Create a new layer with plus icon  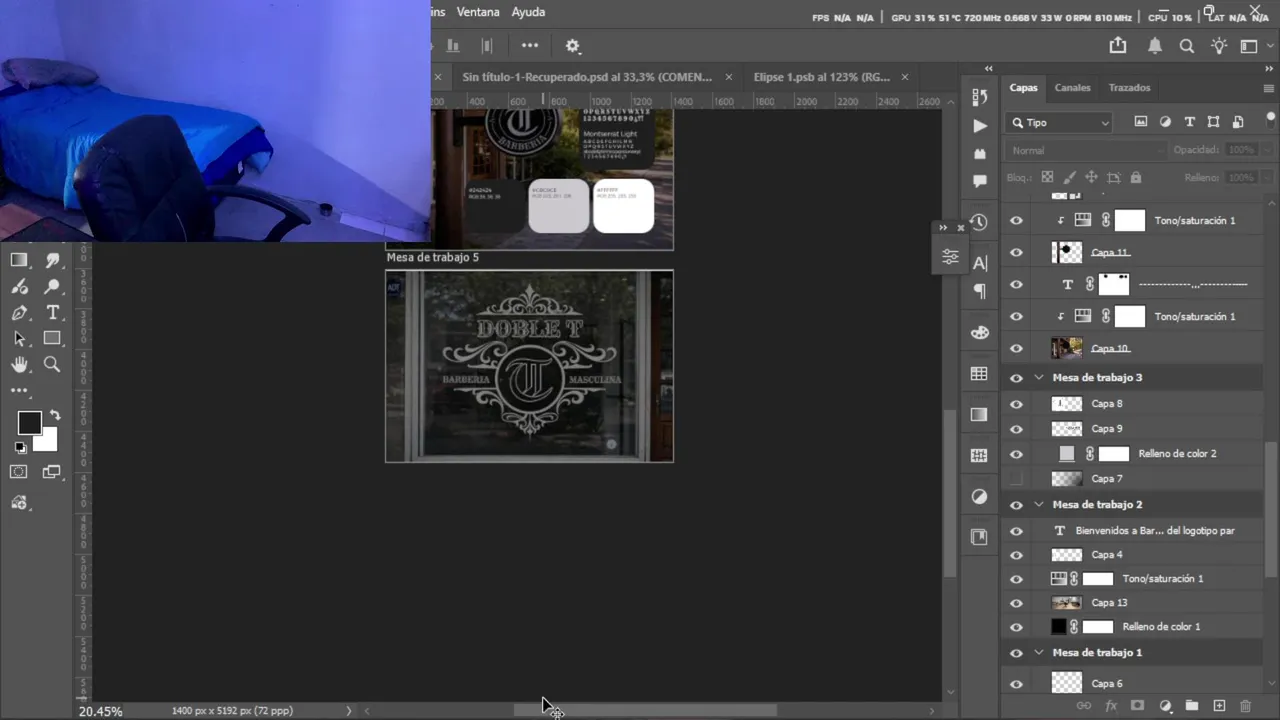(1219, 706)
